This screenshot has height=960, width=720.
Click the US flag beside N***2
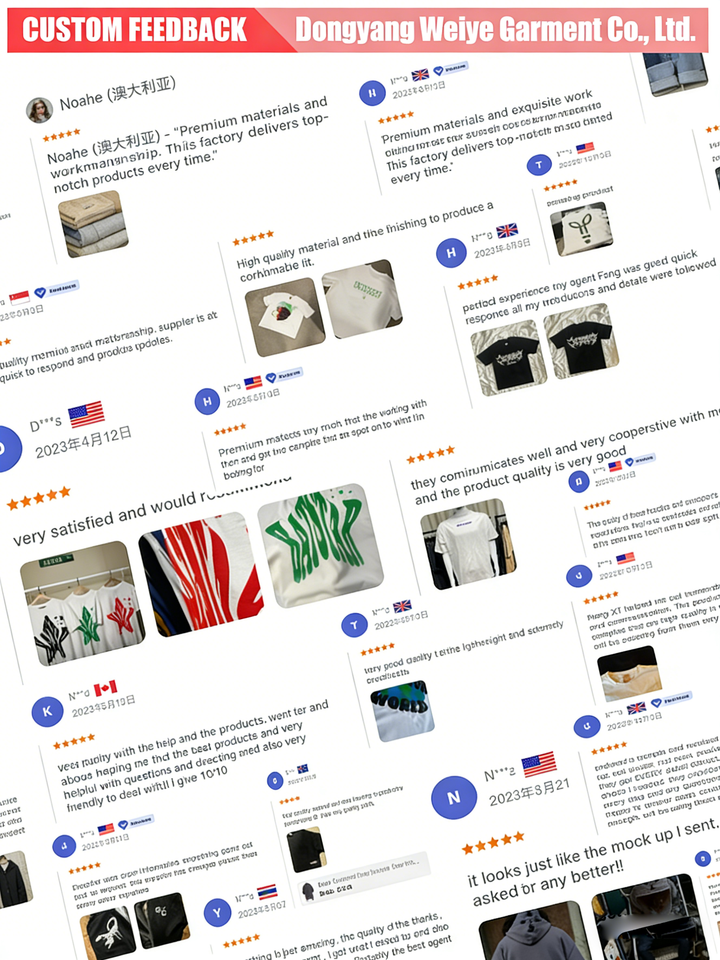click(539, 764)
